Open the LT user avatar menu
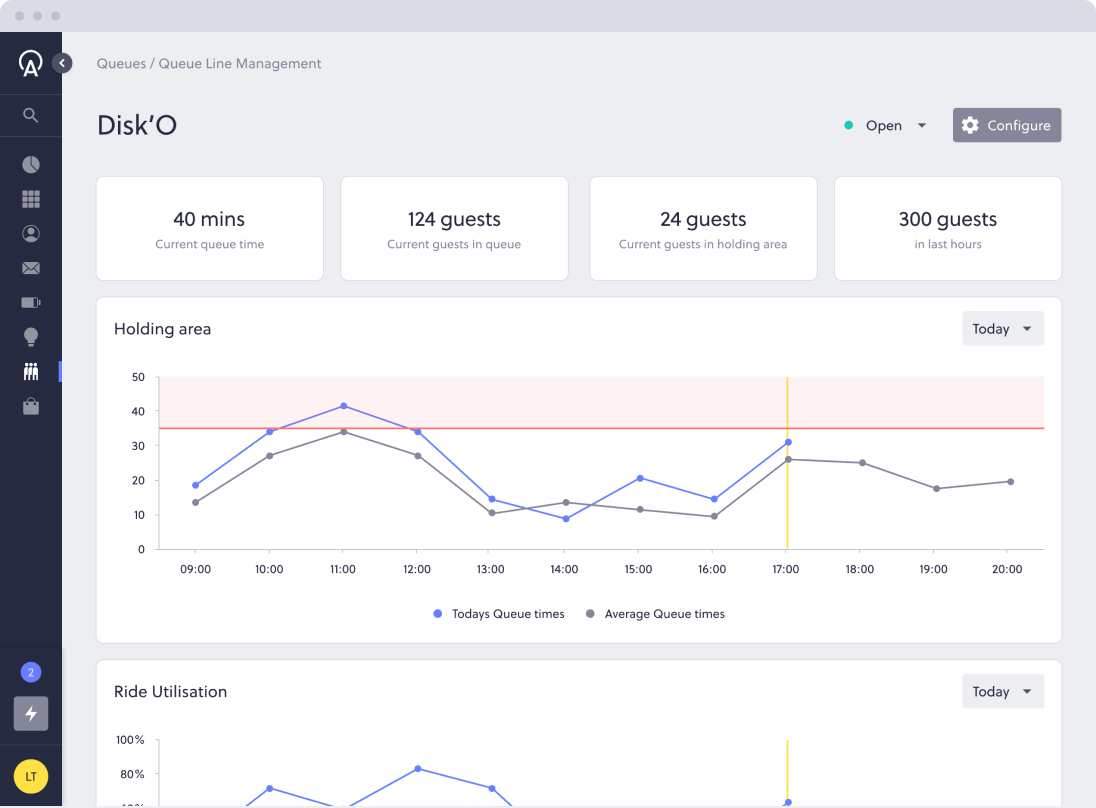 (30, 776)
